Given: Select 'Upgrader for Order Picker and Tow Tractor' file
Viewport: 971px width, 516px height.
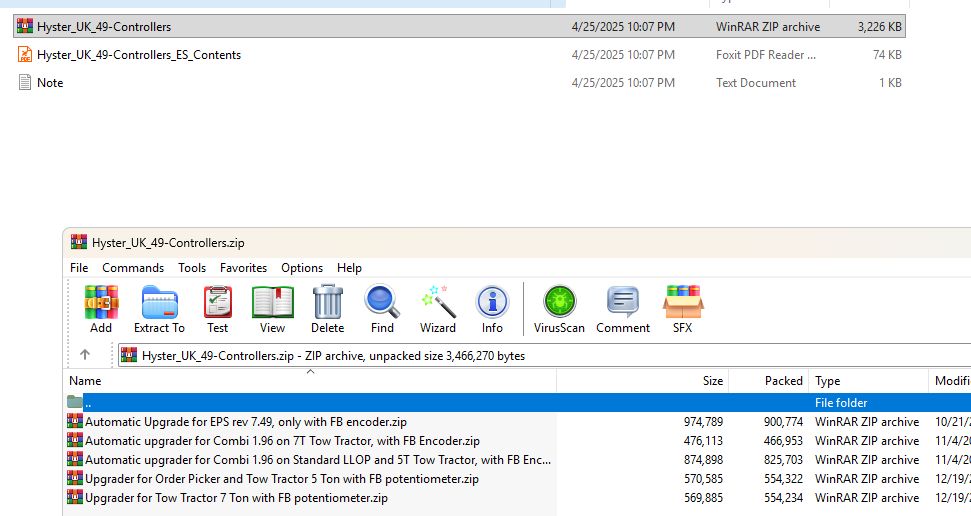Looking at the screenshot, I should click(282, 478).
